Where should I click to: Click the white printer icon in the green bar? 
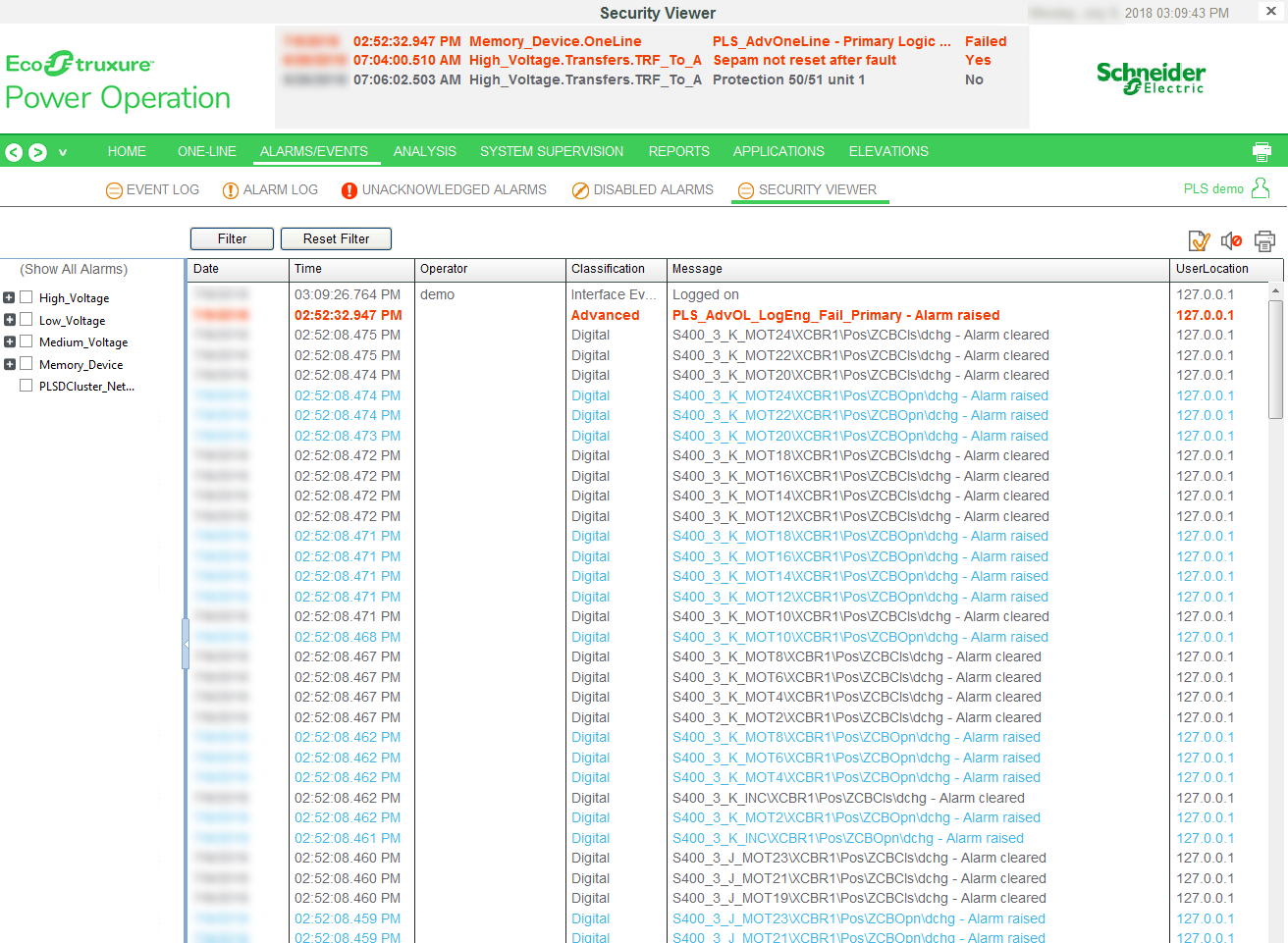(1261, 152)
